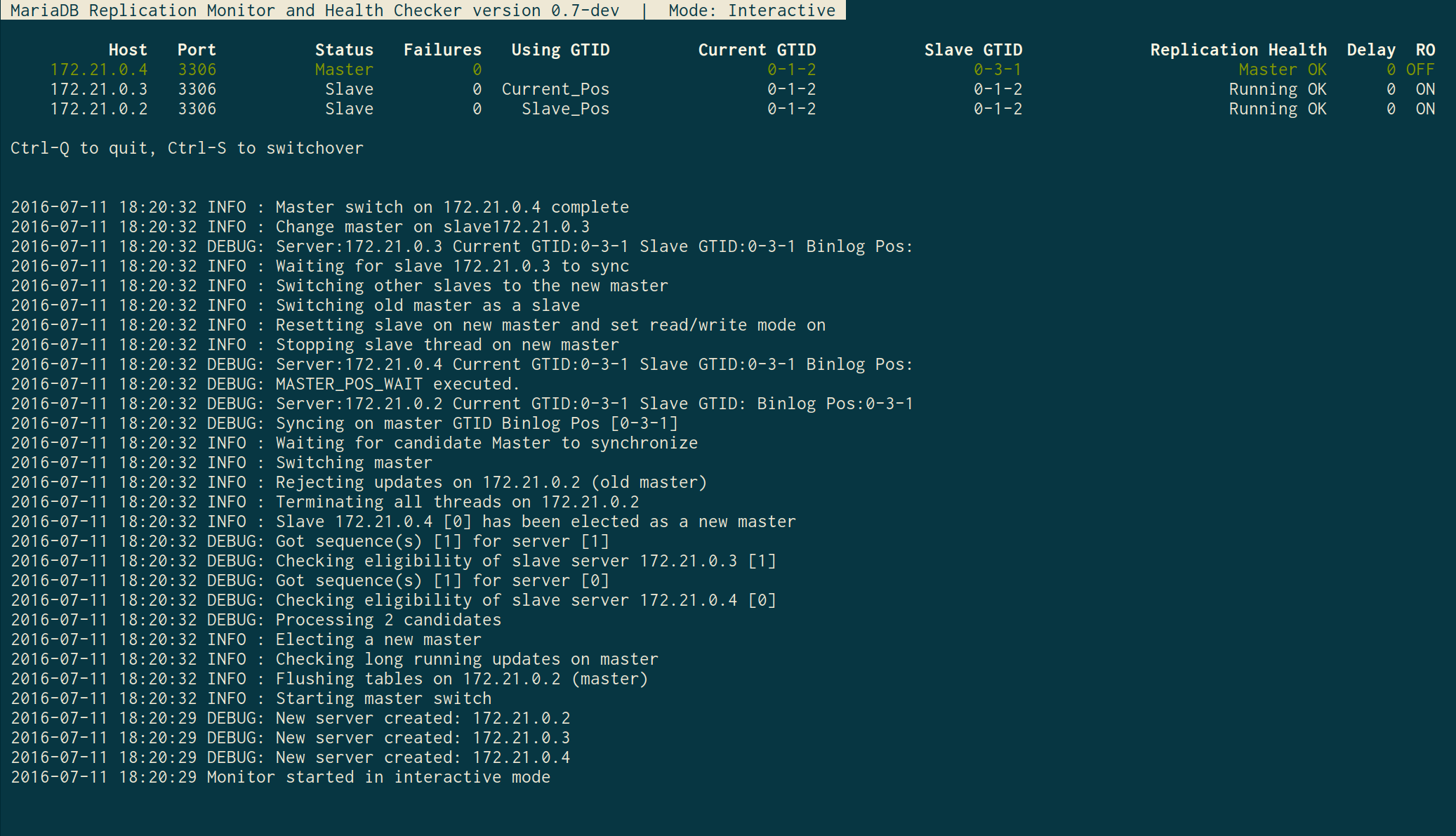The image size is (1456, 836).
Task: Click the 'Slave_Pos' Using GTID value
Action: (565, 109)
